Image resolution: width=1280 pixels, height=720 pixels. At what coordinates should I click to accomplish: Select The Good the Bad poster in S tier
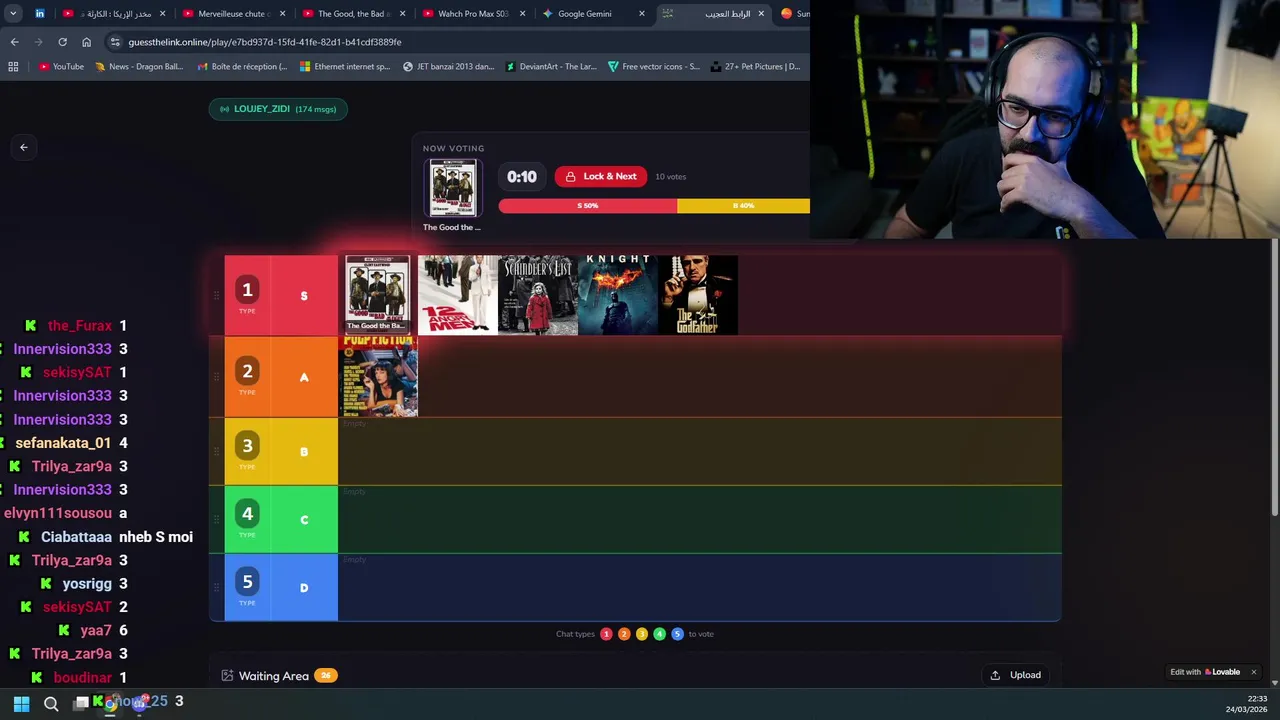pyautogui.click(x=377, y=294)
